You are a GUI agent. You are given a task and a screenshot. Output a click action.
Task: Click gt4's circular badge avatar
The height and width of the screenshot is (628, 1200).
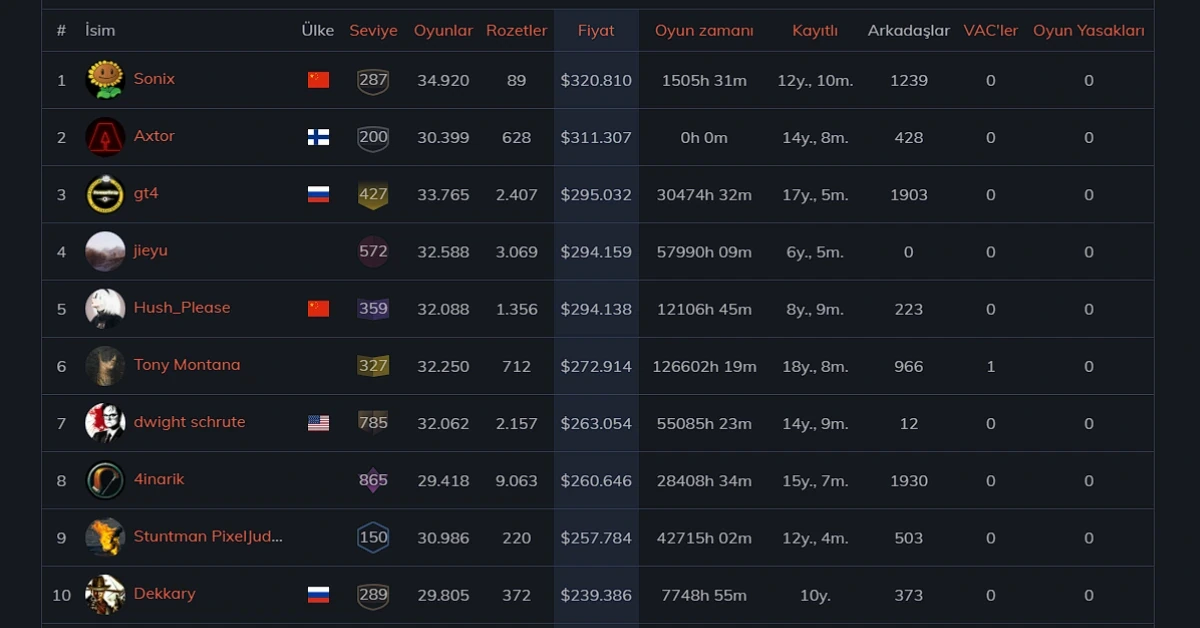pos(105,194)
